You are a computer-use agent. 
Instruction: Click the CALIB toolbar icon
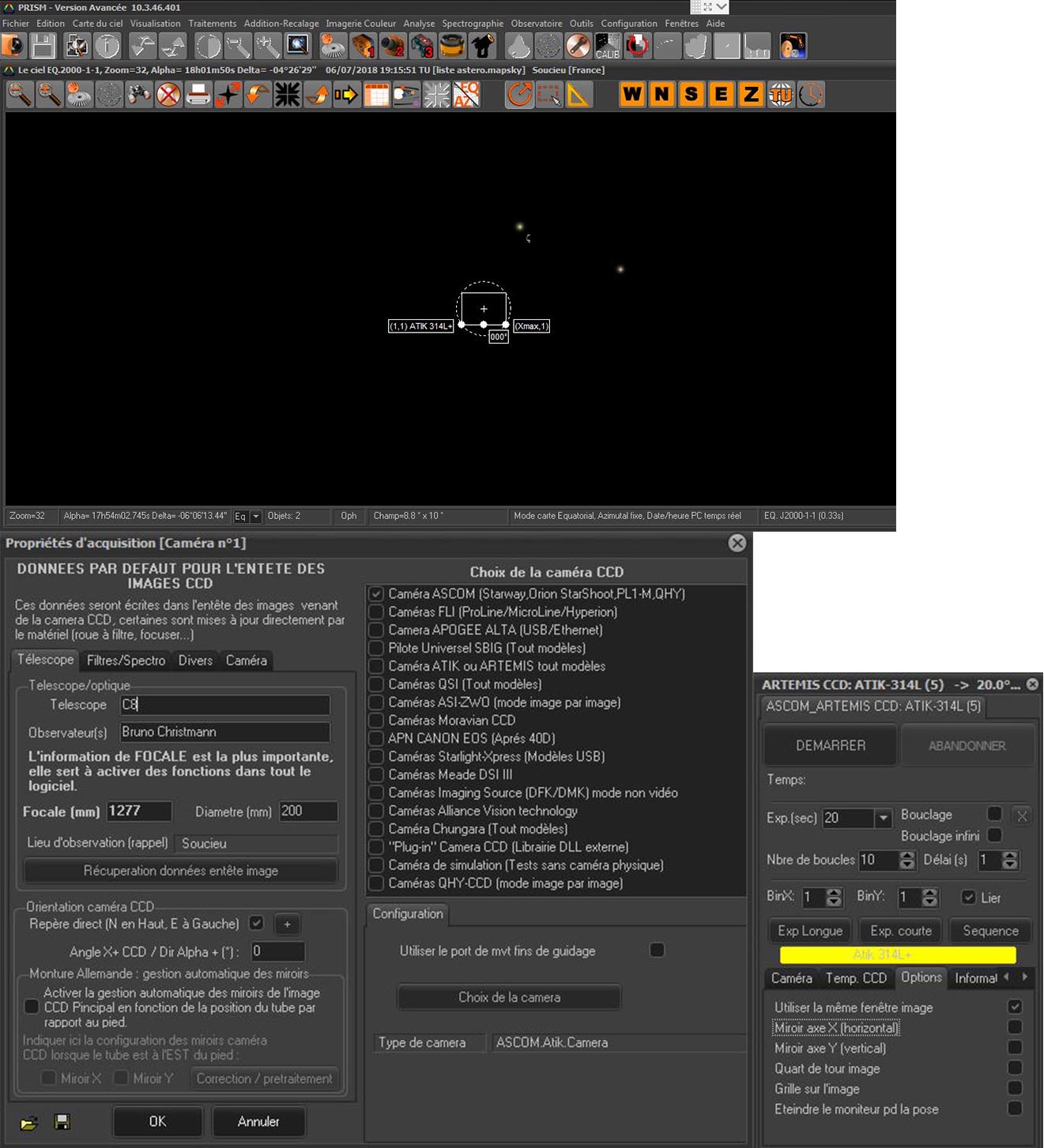607,46
